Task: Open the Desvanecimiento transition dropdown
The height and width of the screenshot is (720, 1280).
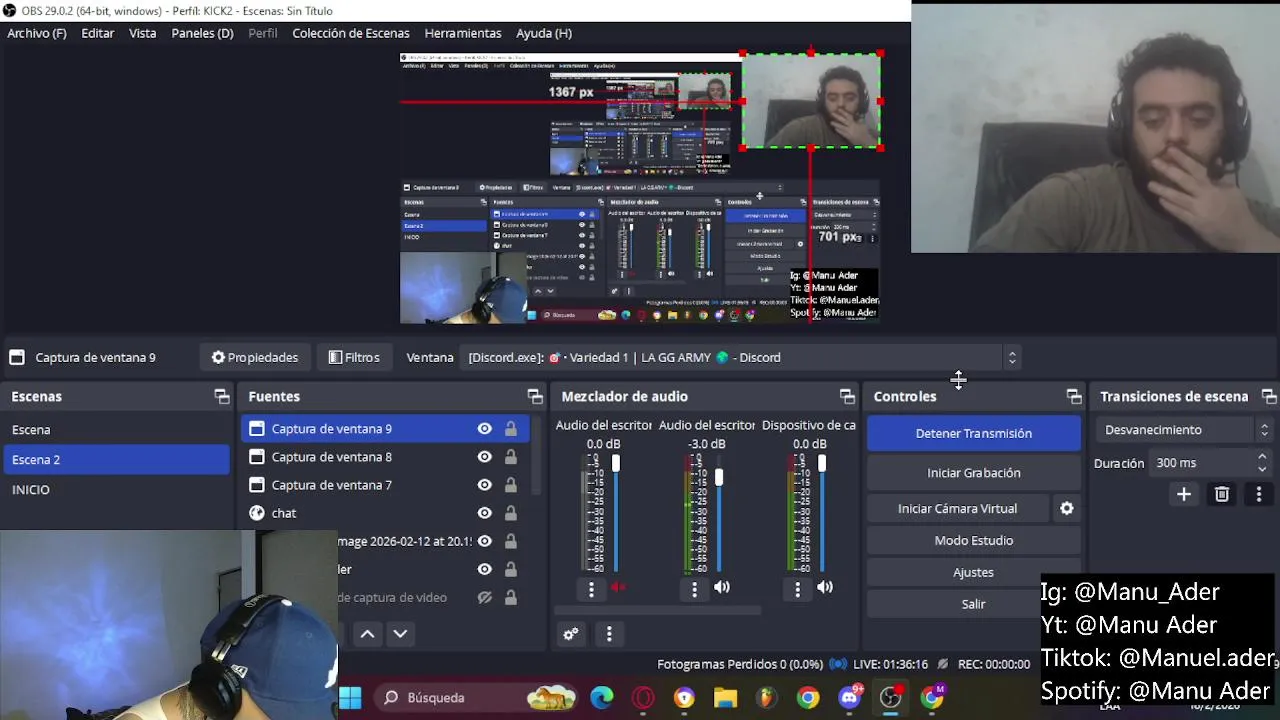Action: click(x=1185, y=430)
